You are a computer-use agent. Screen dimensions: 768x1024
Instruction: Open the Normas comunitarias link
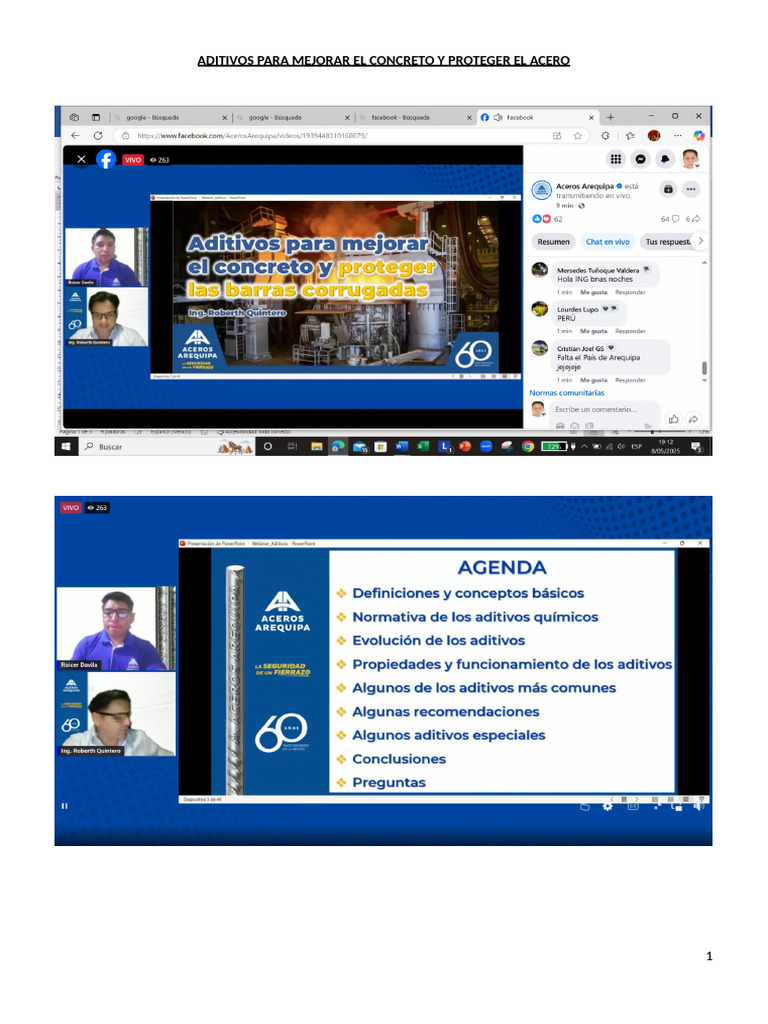click(566, 392)
